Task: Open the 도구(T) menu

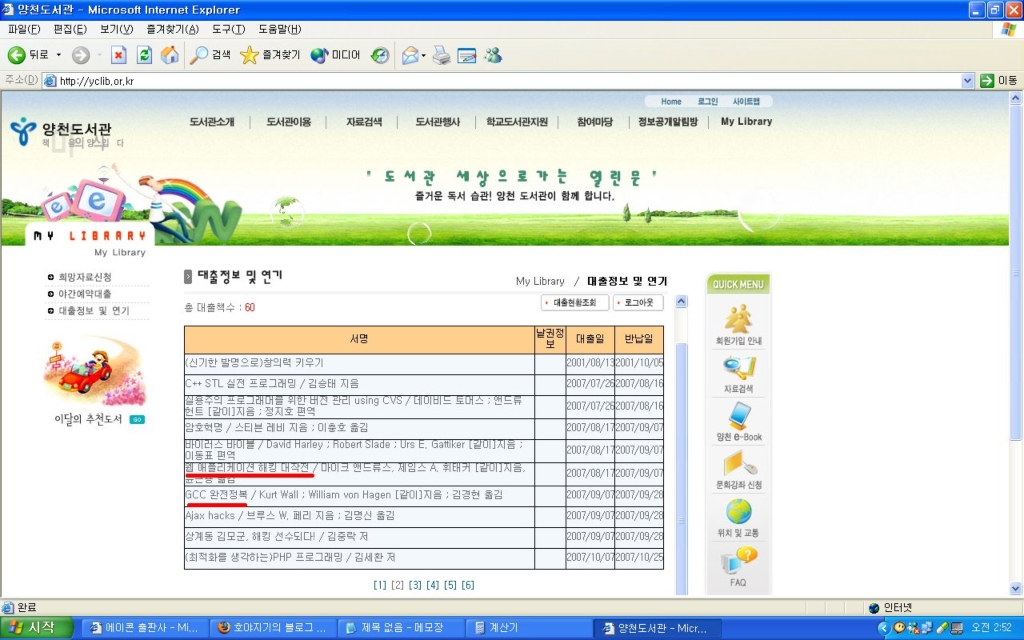Action: [x=229, y=29]
